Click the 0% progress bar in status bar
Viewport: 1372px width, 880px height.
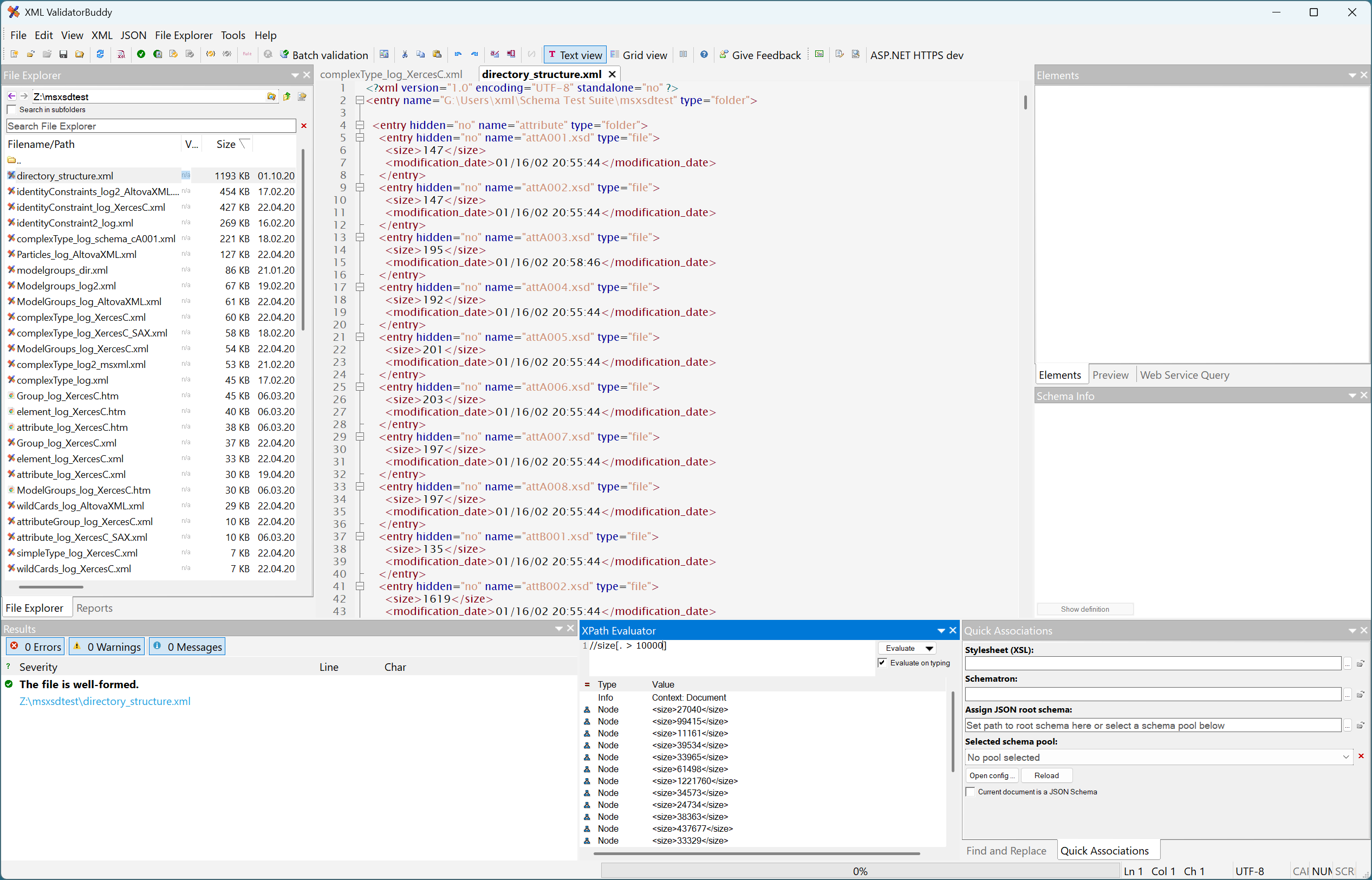[x=860, y=871]
